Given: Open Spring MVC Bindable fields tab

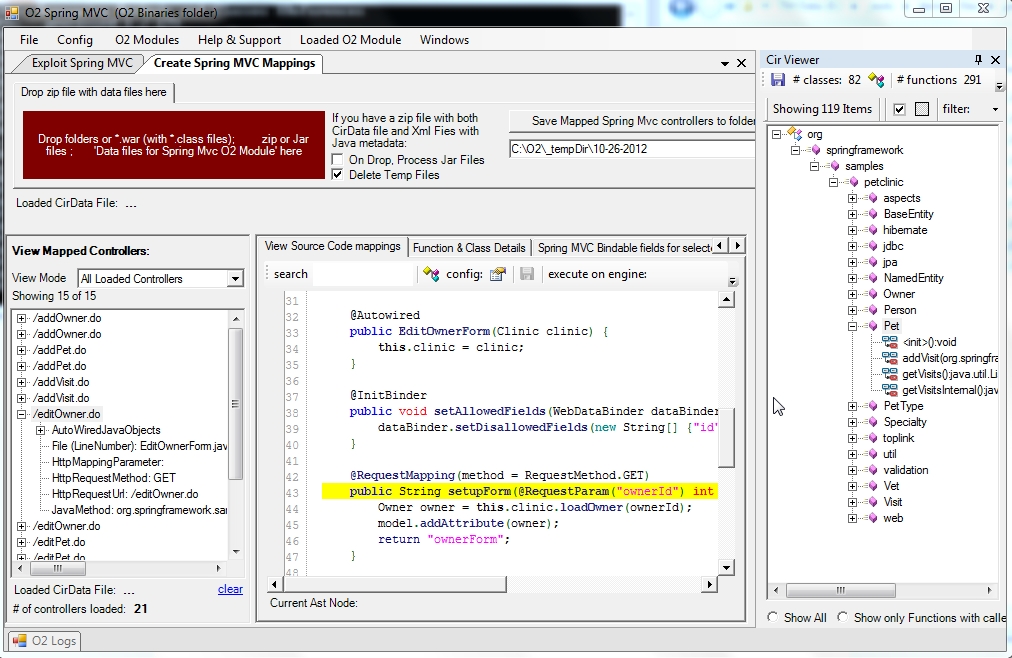Looking at the screenshot, I should [x=623, y=248].
